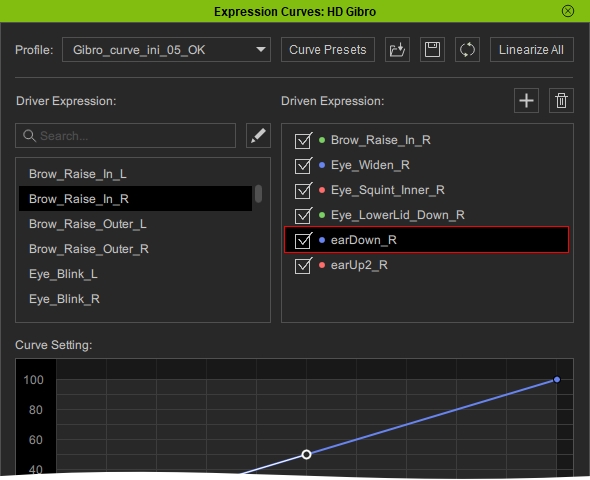Click the trash icon to delete a driven expression
This screenshot has width=590, height=480.
[x=561, y=100]
